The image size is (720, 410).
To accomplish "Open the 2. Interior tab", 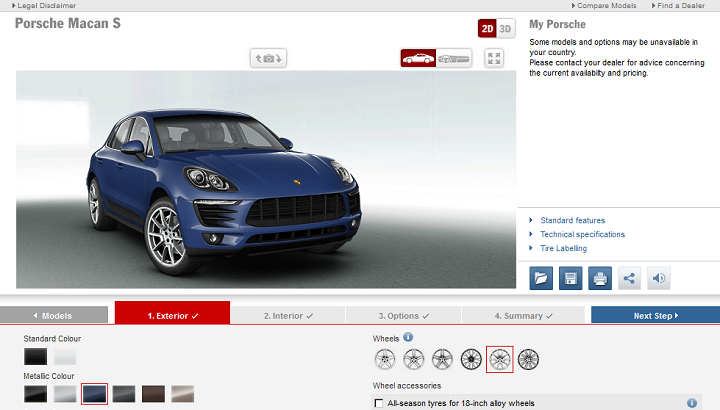I will point(288,315).
